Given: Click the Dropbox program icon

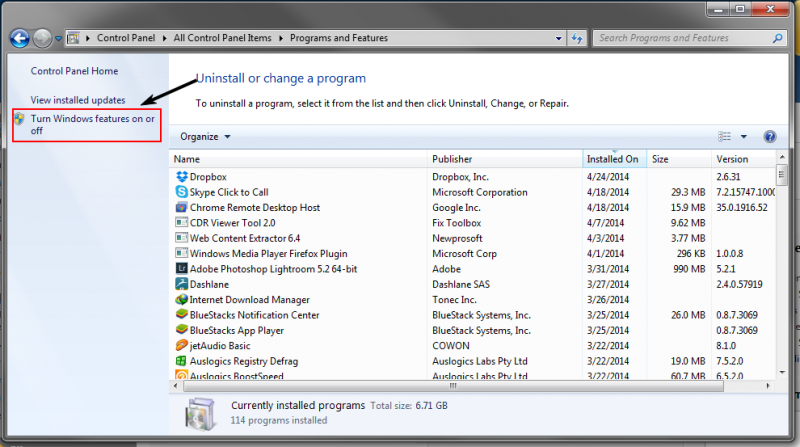Looking at the screenshot, I should click(182, 177).
